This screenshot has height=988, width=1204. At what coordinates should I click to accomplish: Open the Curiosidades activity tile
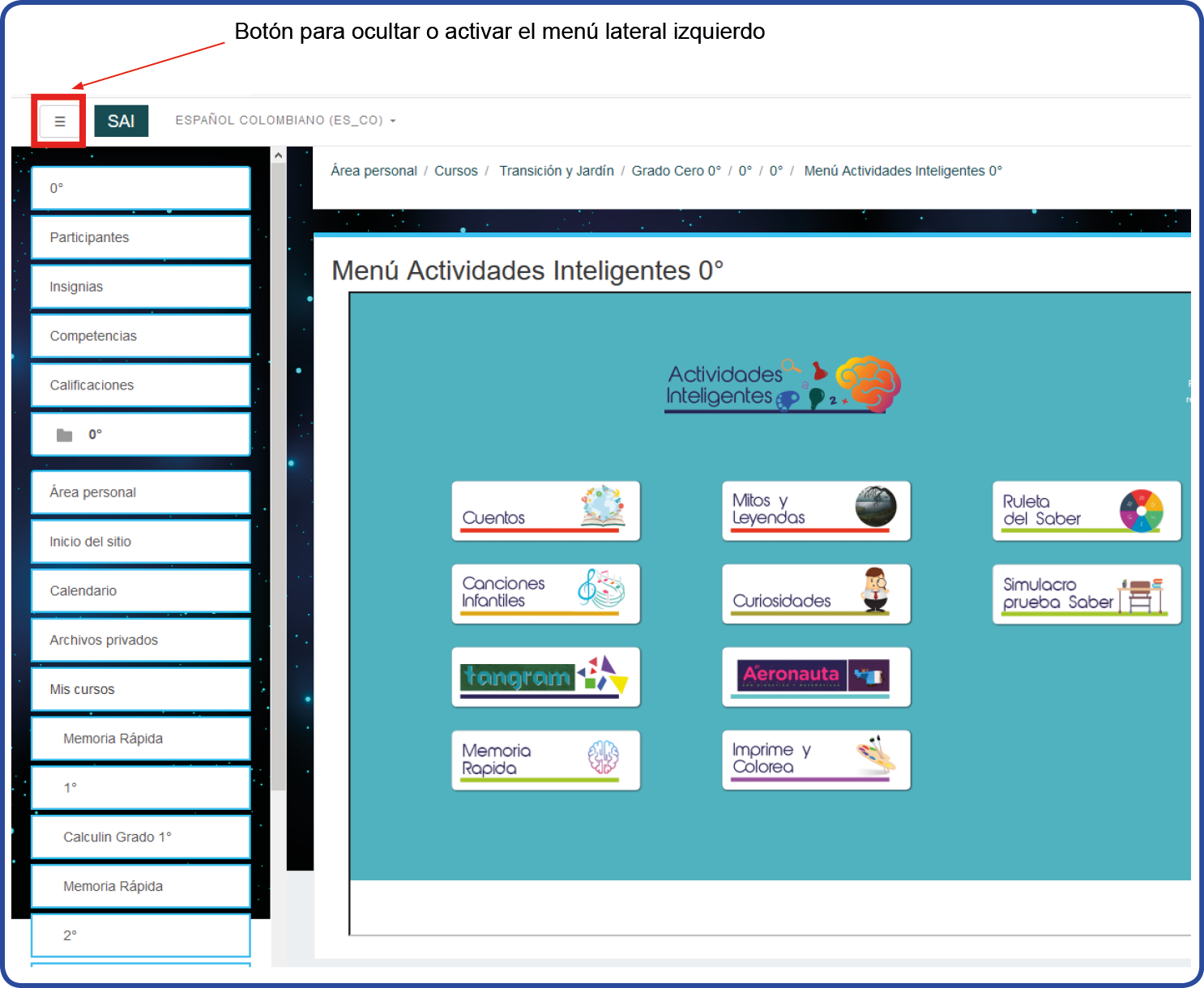click(816, 593)
